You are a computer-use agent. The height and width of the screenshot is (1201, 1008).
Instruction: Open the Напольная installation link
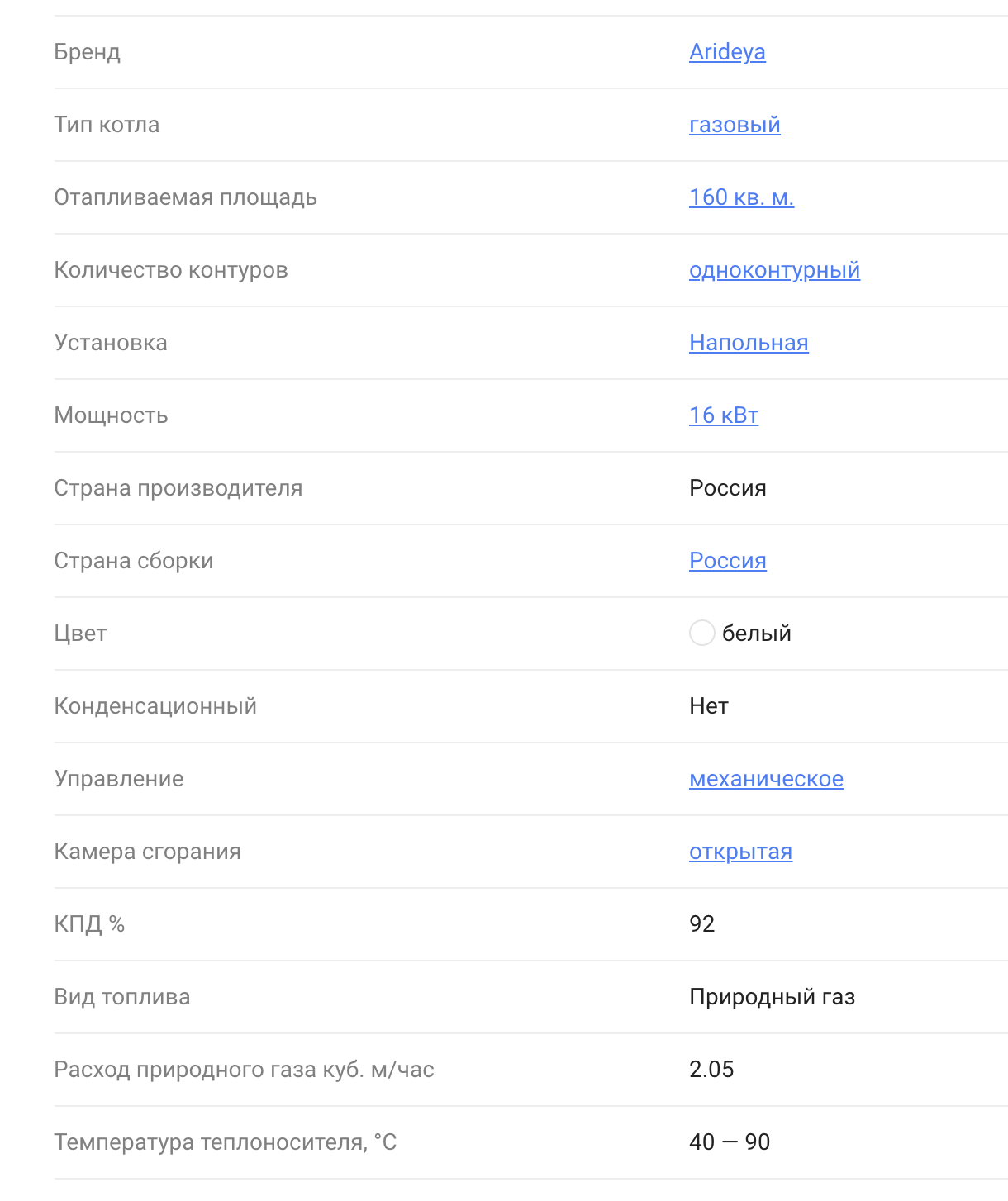click(x=749, y=343)
